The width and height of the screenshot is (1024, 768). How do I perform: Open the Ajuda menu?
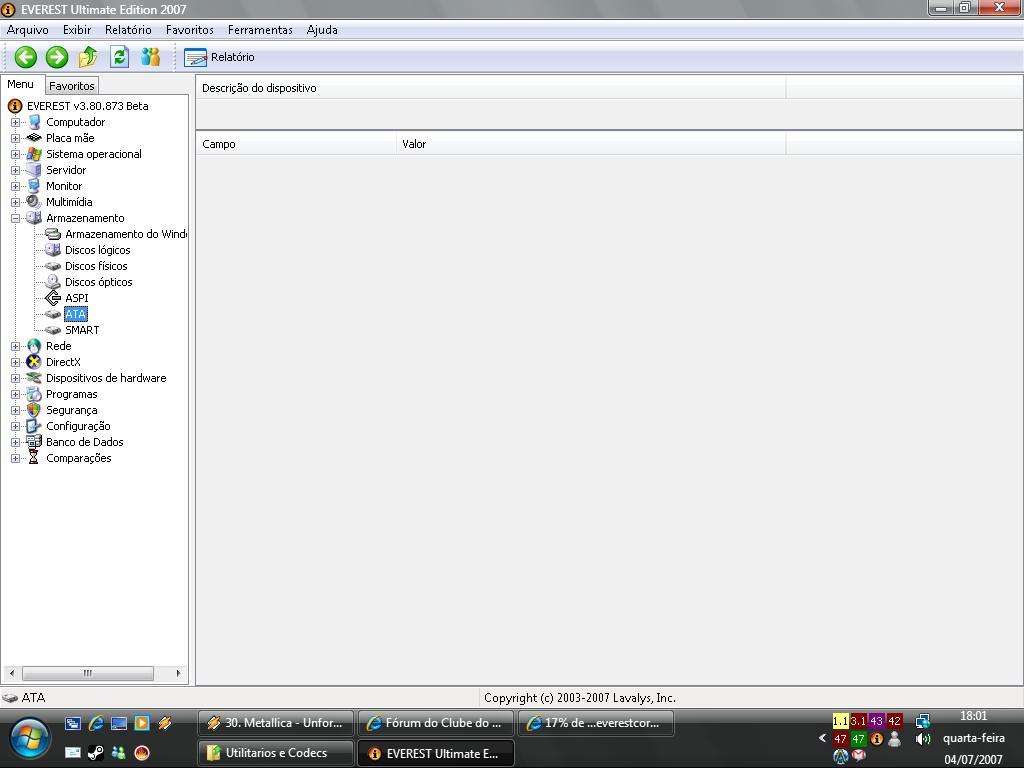pos(322,30)
